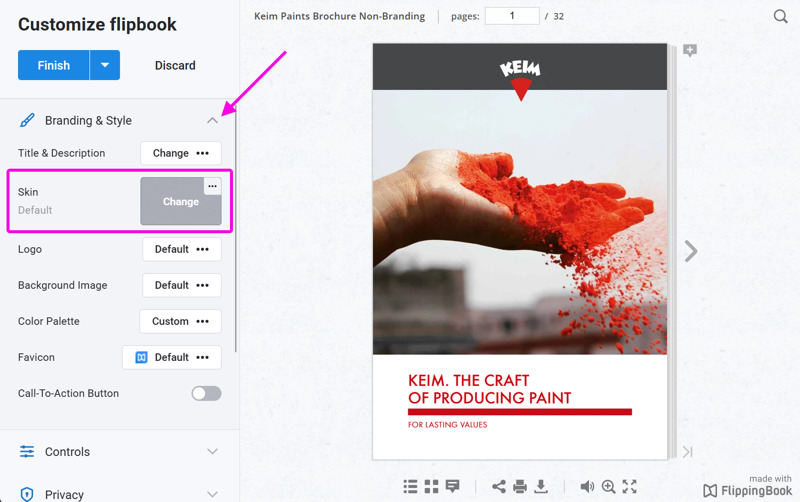Mute flip sound with speaker icon
800x502 pixels.
click(x=587, y=486)
